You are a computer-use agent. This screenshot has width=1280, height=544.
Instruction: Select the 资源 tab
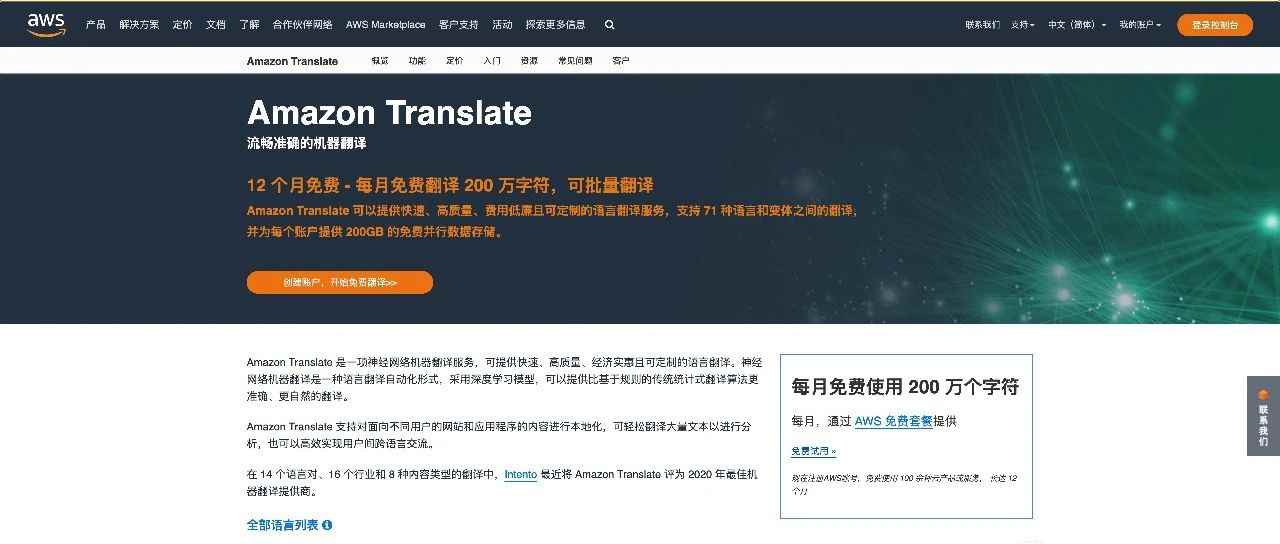tap(529, 61)
